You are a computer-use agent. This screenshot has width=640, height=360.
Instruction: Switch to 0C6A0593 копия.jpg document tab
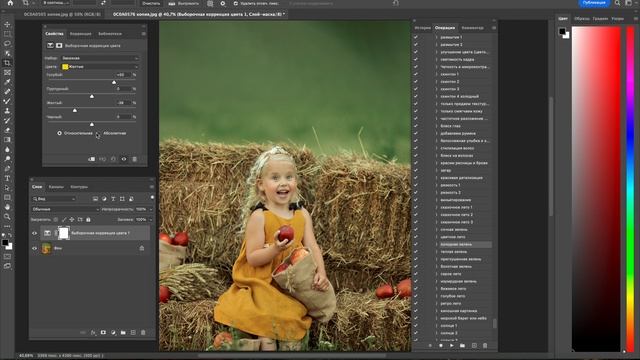[x=62, y=14]
